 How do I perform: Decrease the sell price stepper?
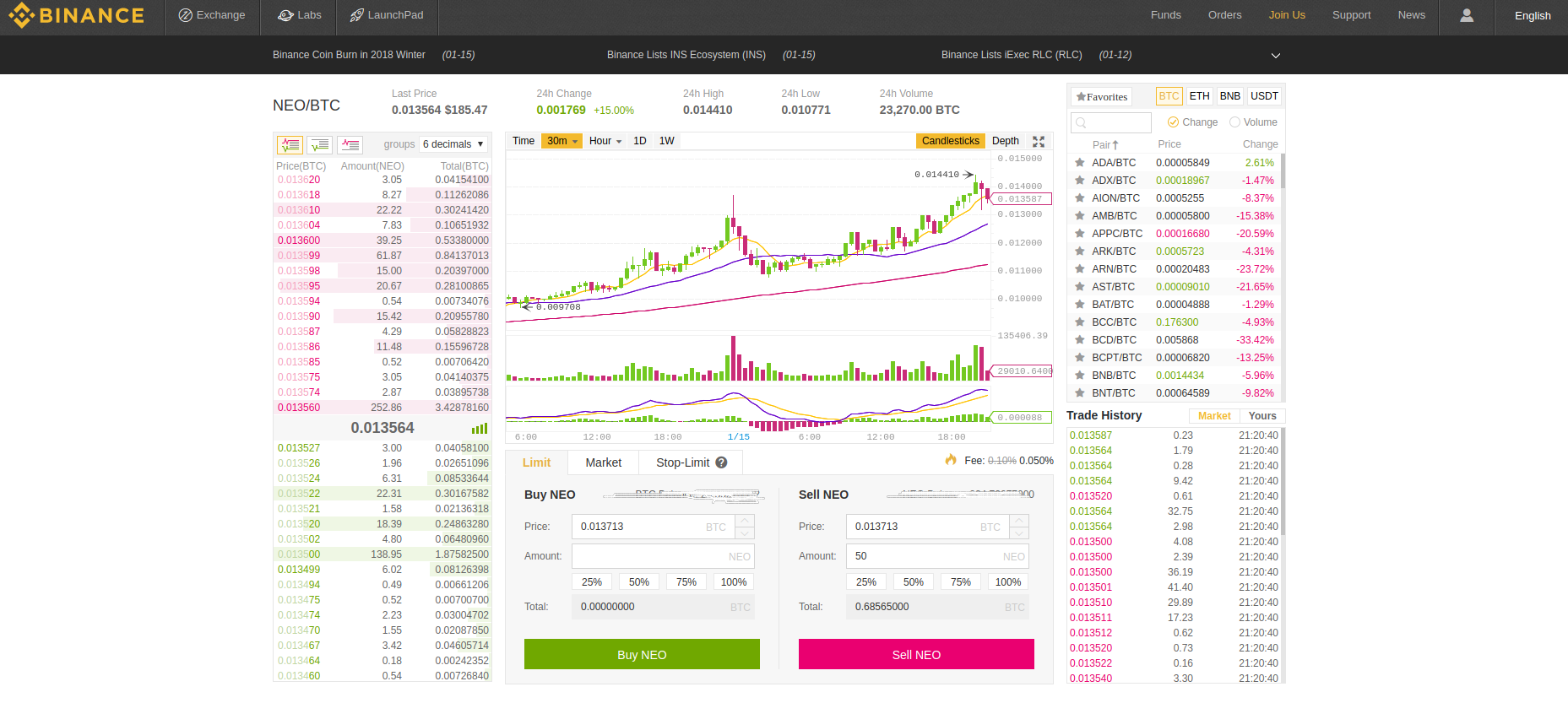tap(1019, 533)
